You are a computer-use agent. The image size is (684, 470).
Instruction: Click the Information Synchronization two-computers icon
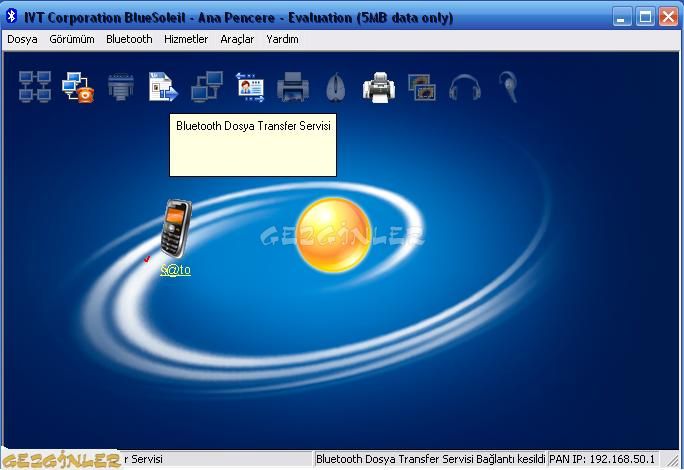[x=207, y=87]
